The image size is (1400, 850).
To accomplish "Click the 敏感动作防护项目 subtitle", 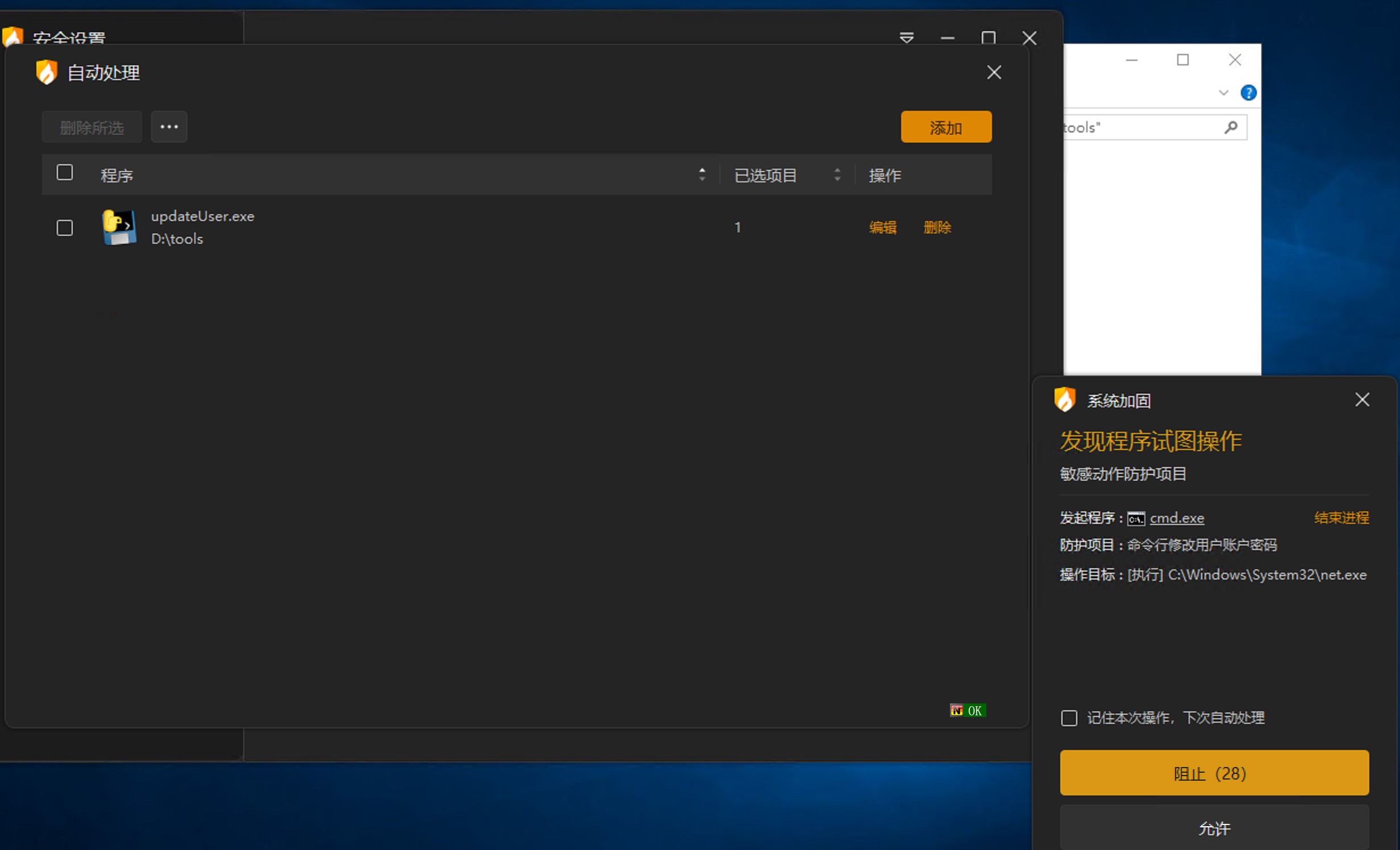I will (x=1123, y=474).
